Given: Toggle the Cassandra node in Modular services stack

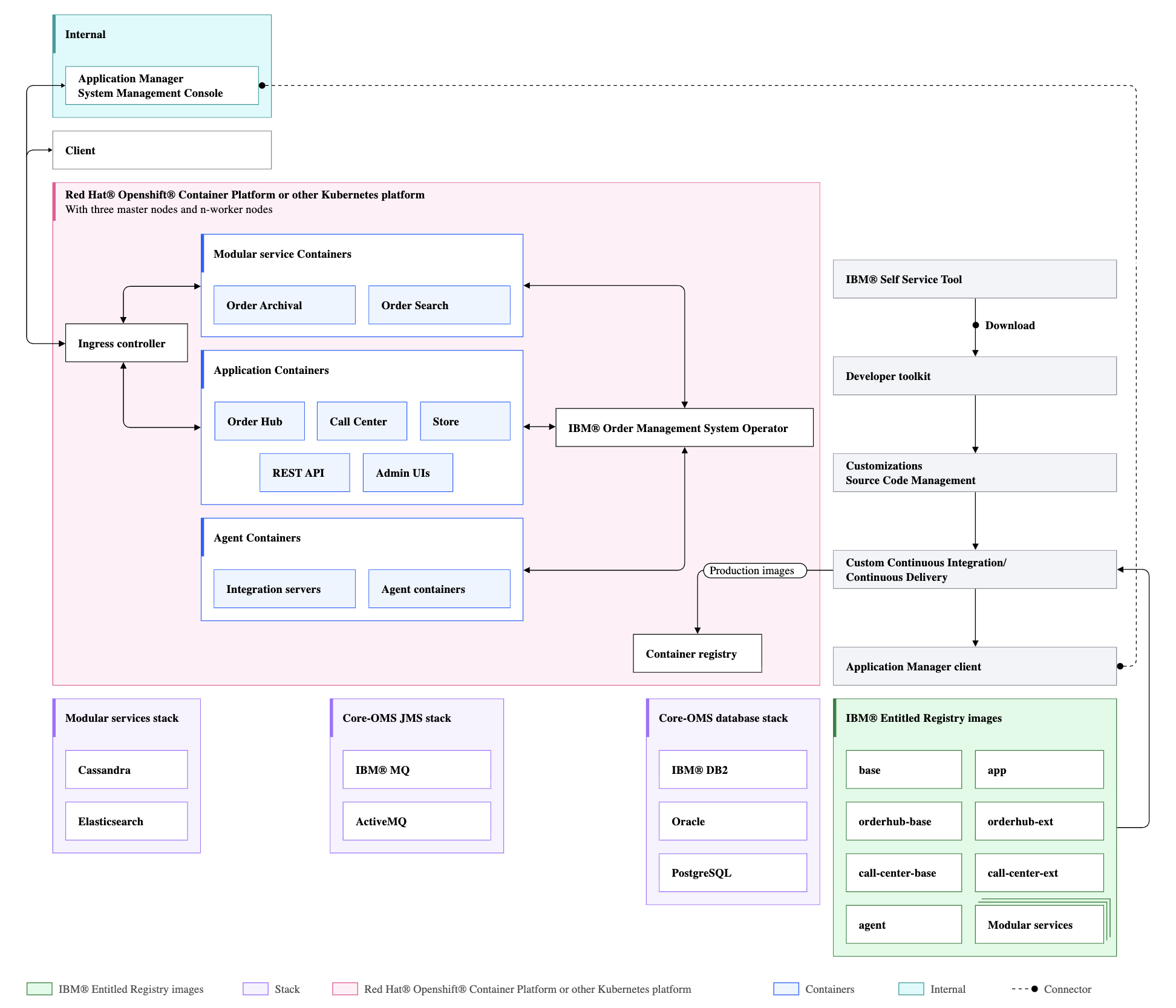Looking at the screenshot, I should pos(126,769).
